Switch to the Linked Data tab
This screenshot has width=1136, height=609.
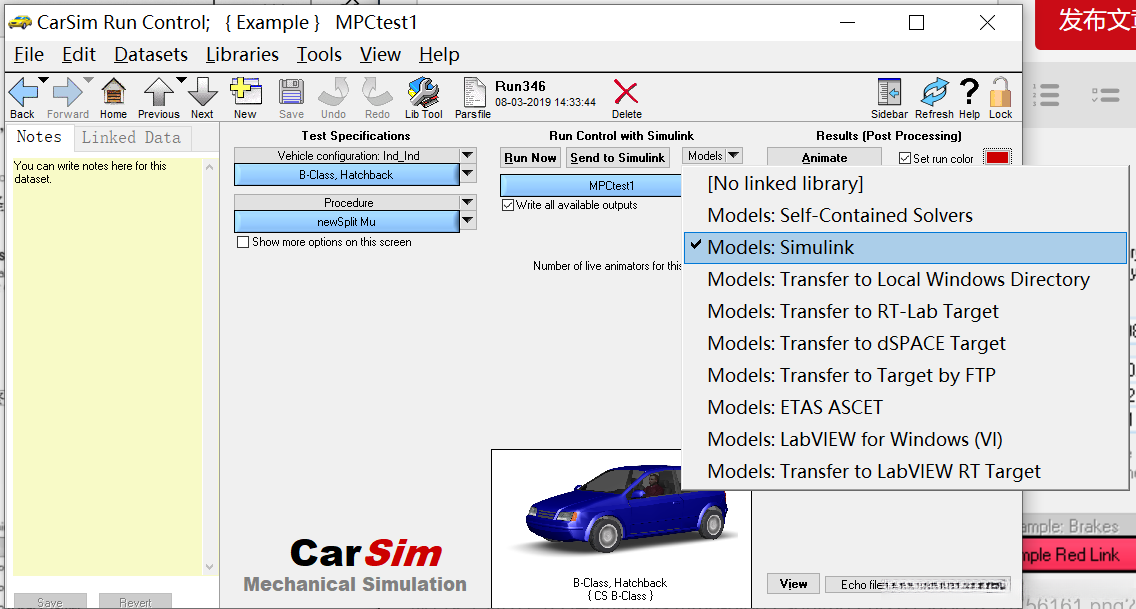pyautogui.click(x=131, y=138)
